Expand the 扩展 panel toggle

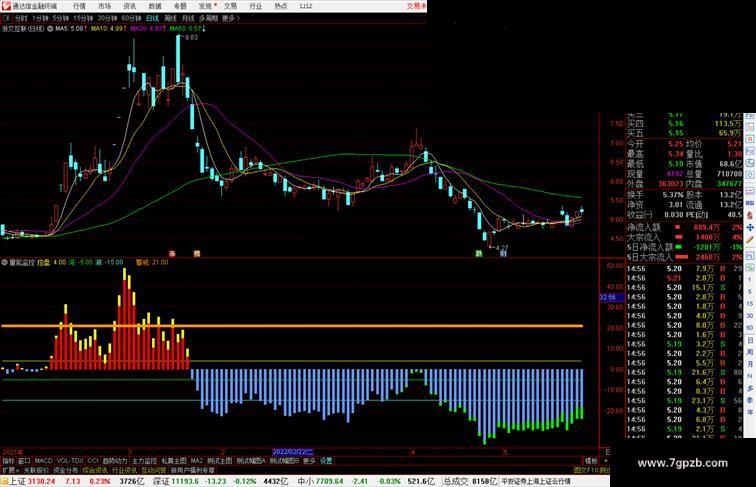click(x=10, y=470)
